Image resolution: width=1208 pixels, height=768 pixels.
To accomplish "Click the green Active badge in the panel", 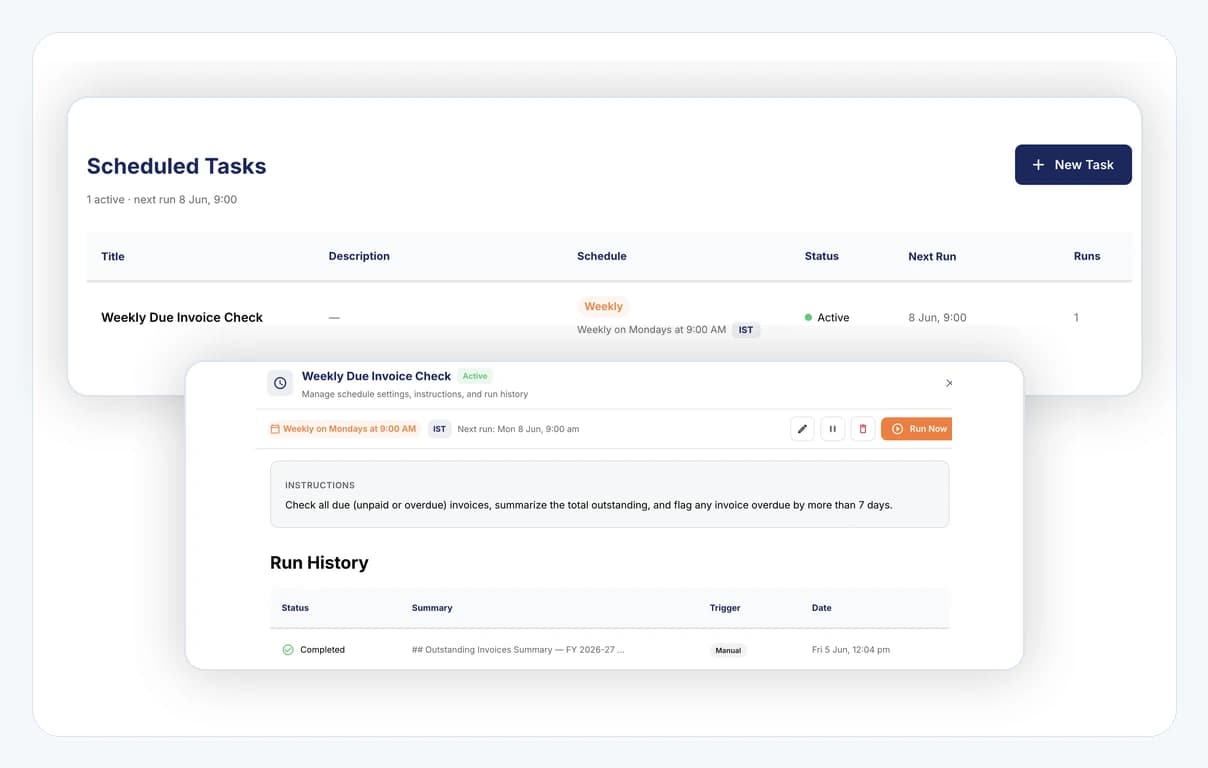I will point(475,376).
